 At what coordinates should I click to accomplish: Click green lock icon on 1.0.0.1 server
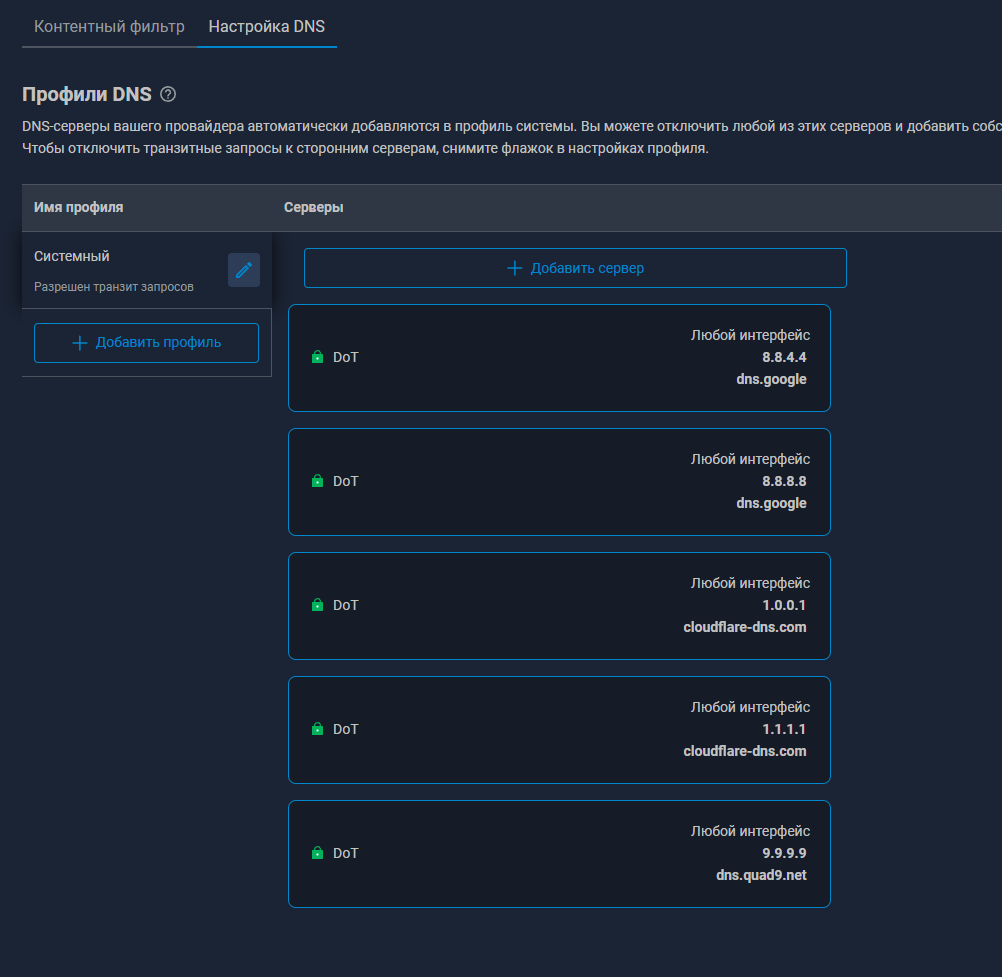[317, 605]
